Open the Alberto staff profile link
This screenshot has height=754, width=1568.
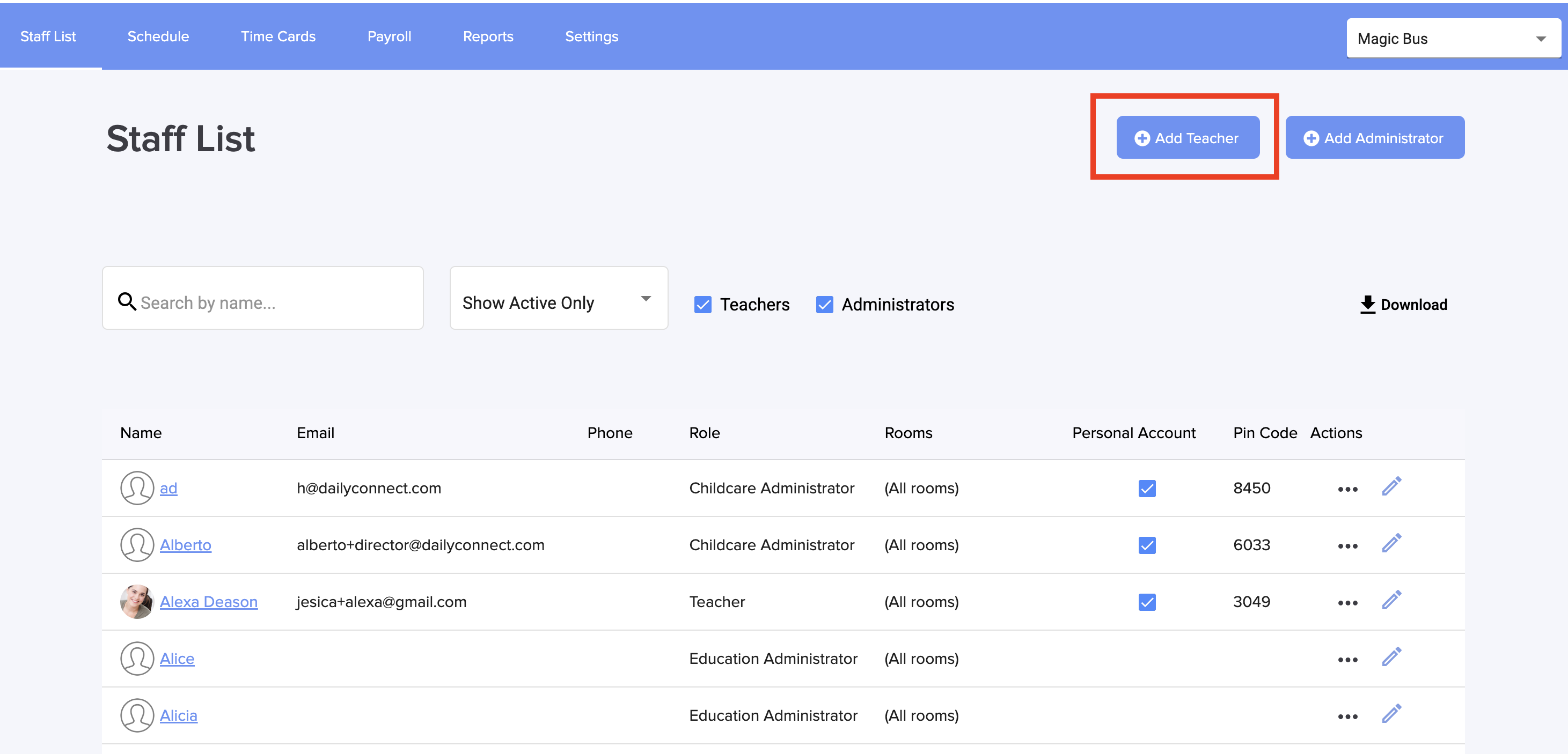pos(185,545)
